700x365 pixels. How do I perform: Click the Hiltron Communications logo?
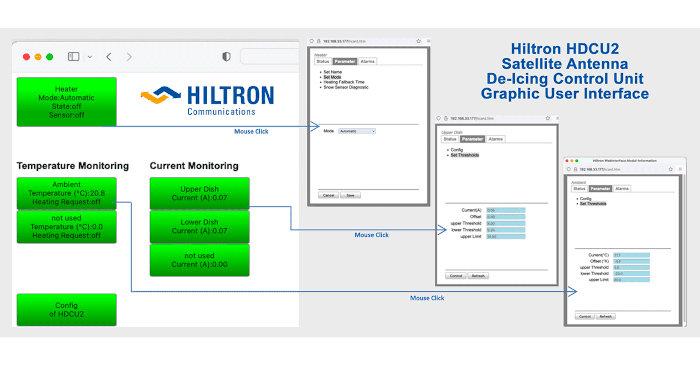click(x=208, y=101)
